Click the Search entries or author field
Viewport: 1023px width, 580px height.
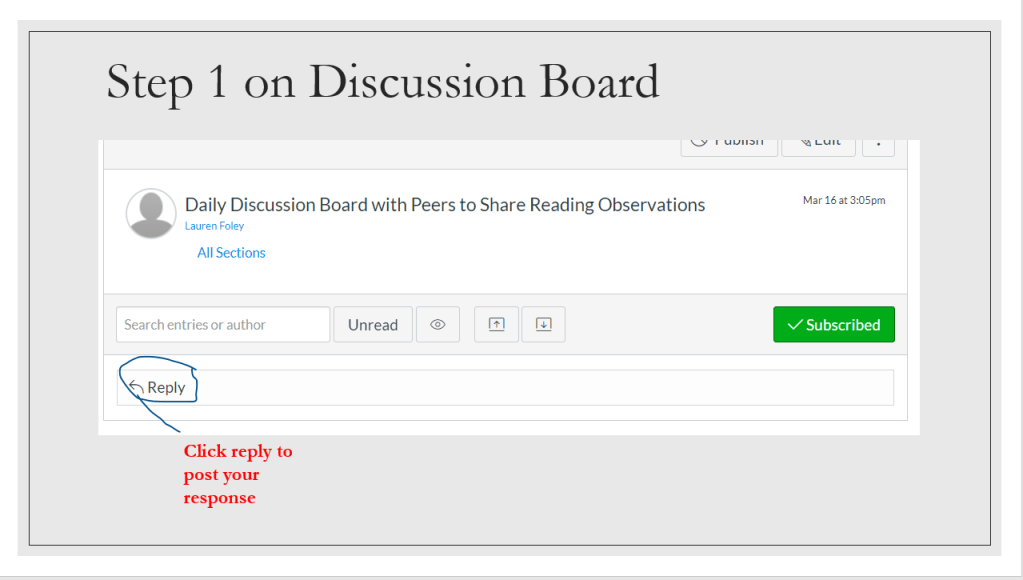coord(222,325)
